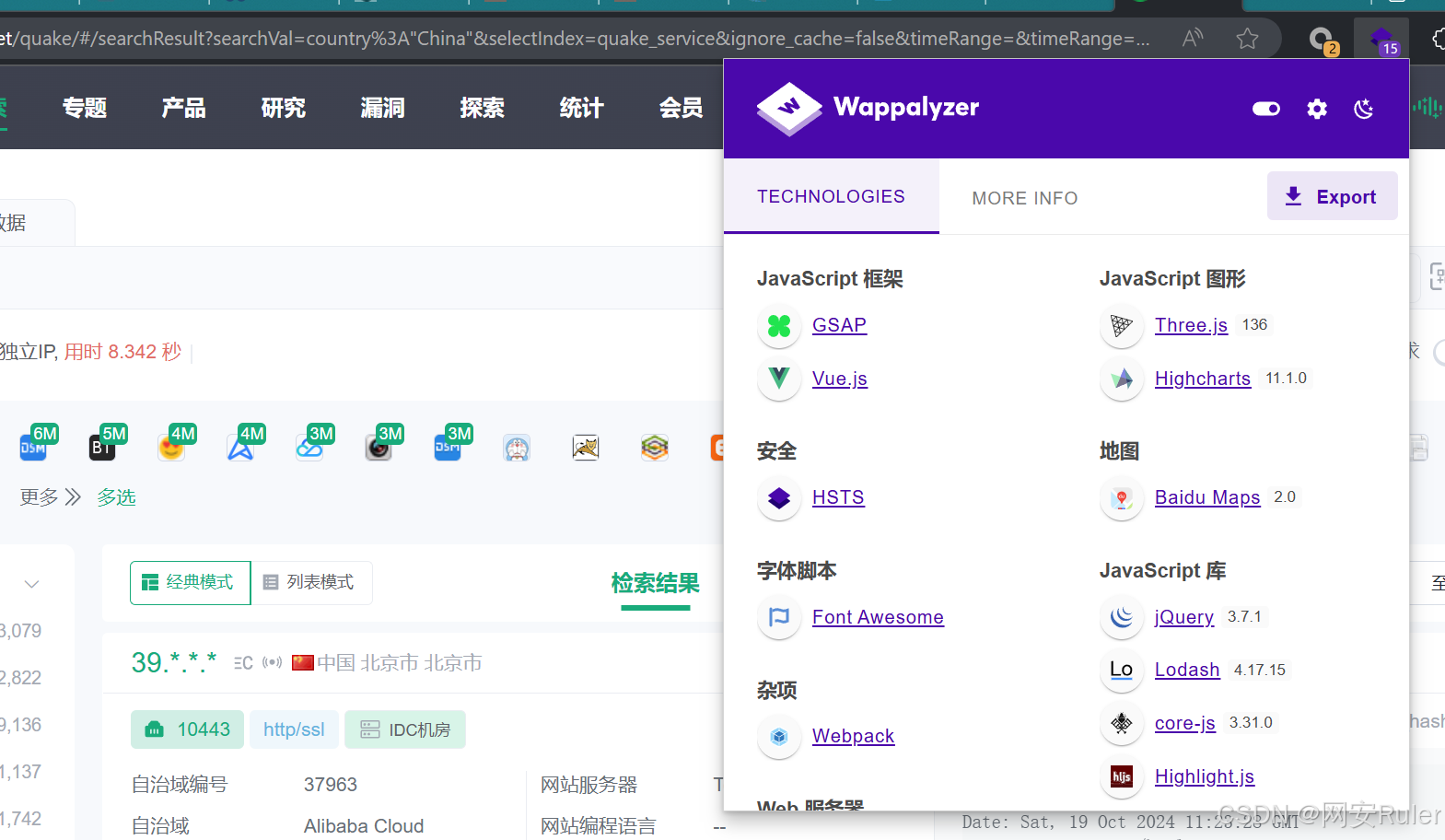
Task: Click the Three.js triangle icon
Action: click(x=1122, y=326)
